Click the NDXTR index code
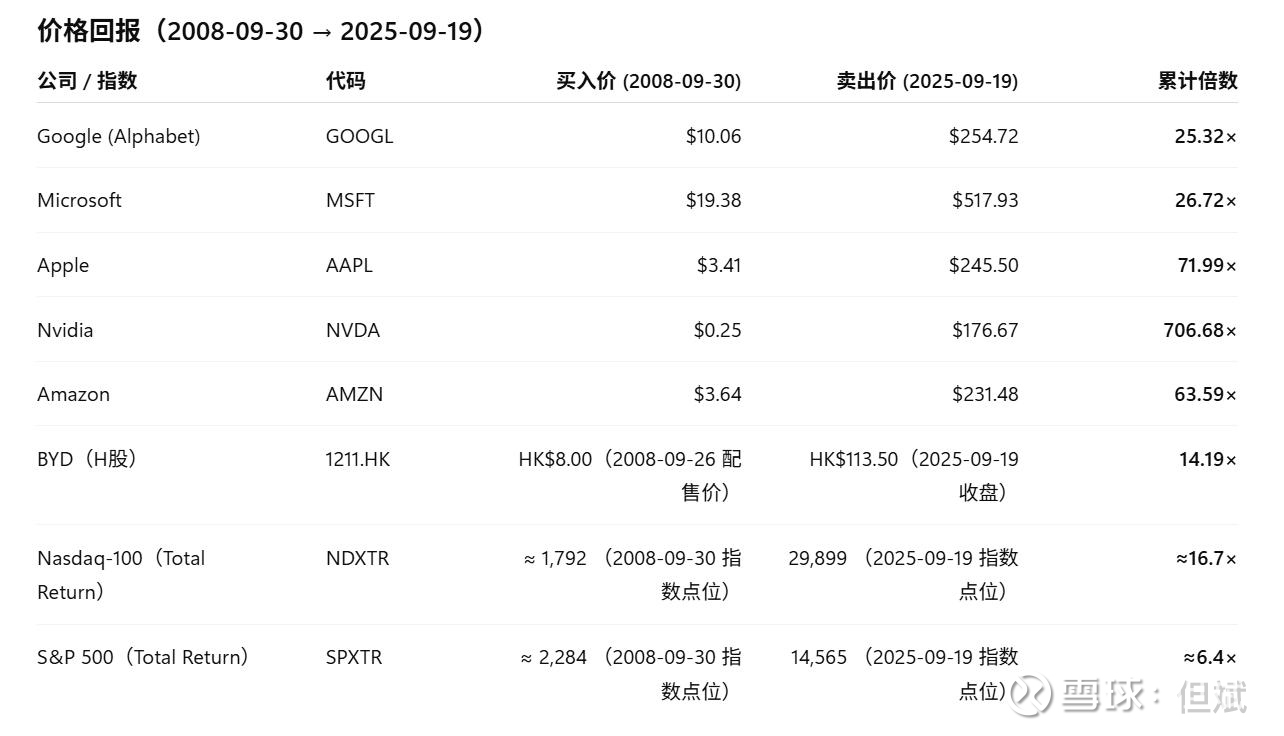 click(357, 558)
